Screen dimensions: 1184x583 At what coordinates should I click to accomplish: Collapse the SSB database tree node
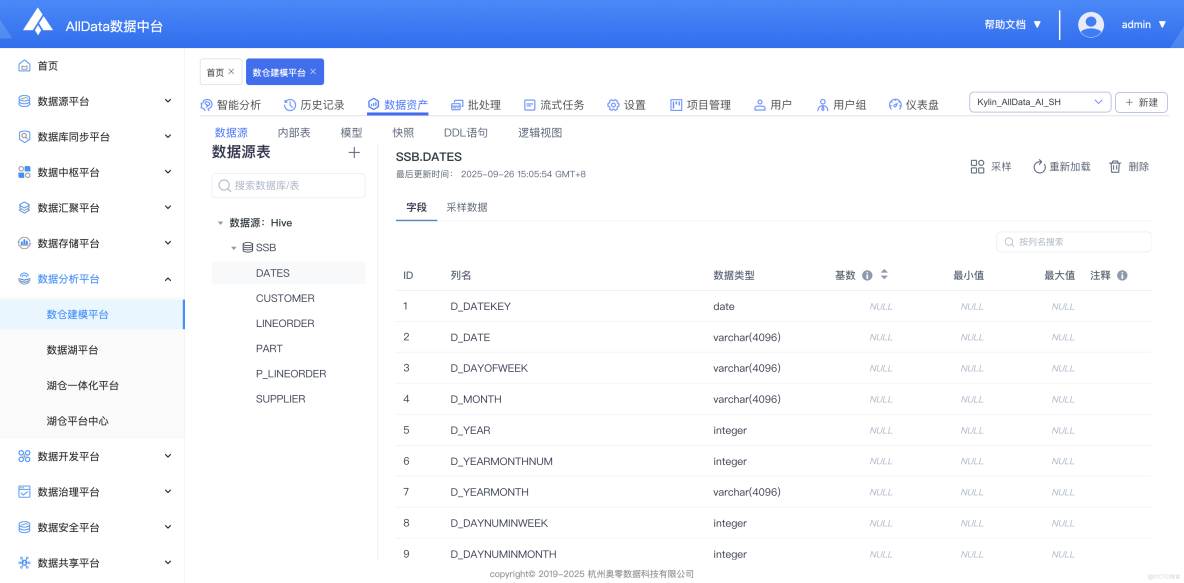click(x=235, y=247)
